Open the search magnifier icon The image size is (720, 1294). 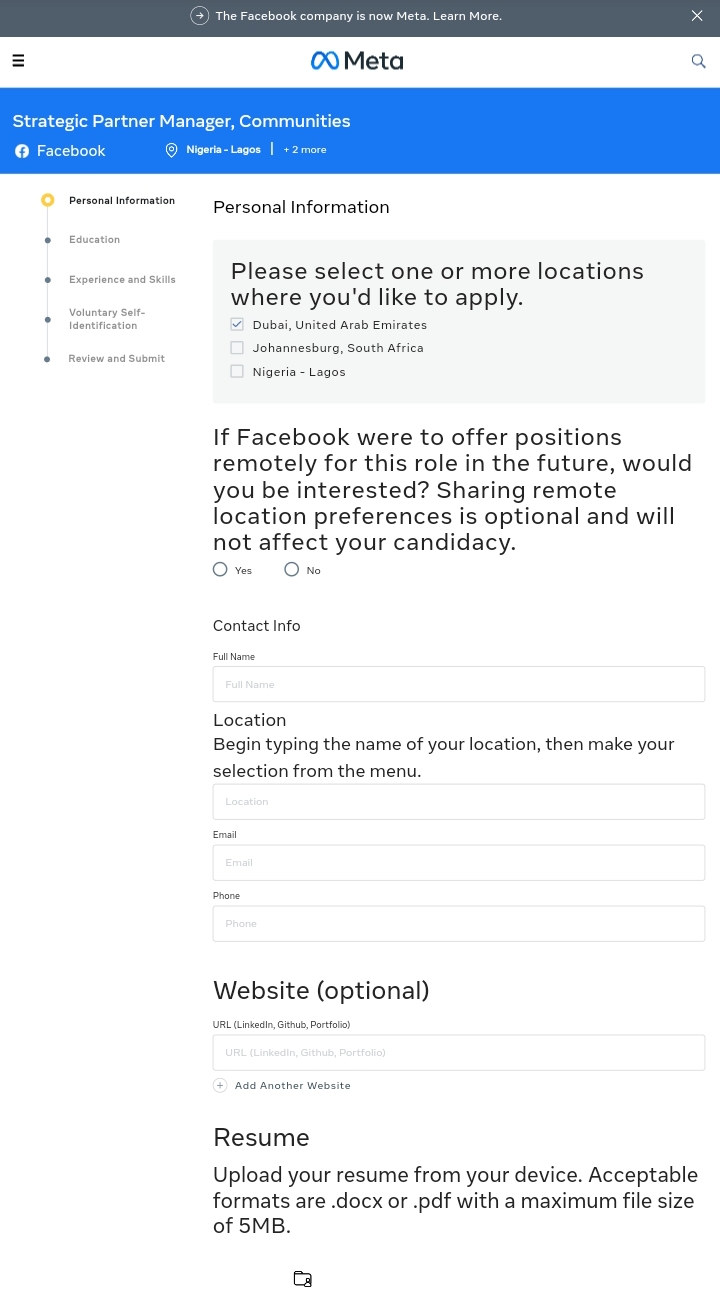[699, 61]
